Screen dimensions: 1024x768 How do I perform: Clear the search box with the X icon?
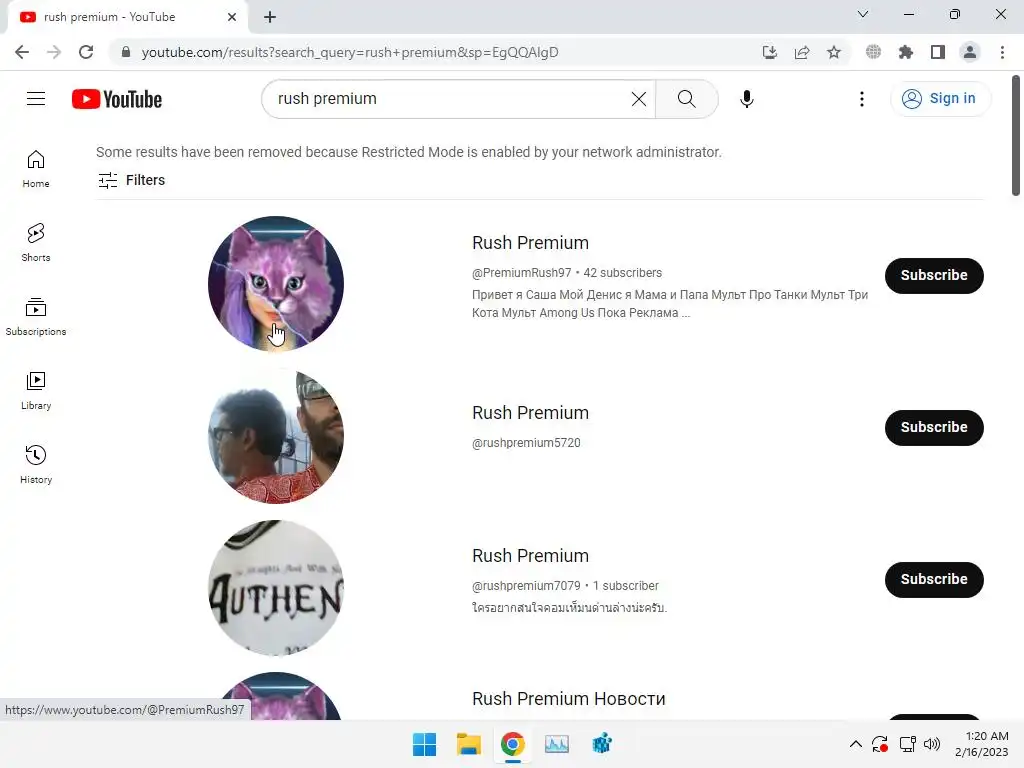(x=639, y=99)
